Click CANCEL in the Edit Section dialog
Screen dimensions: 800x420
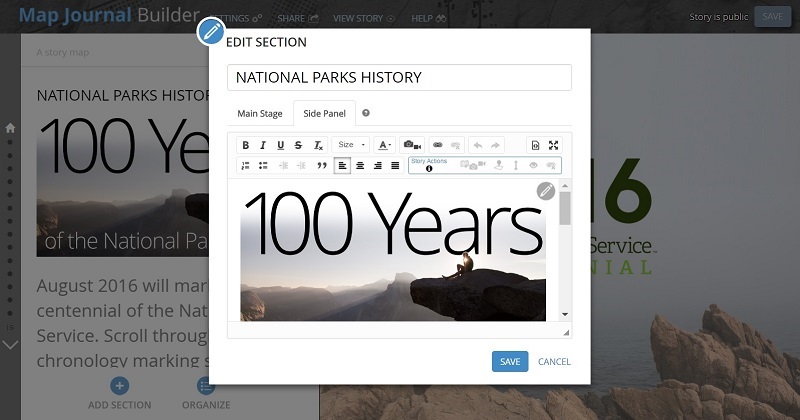(x=554, y=362)
